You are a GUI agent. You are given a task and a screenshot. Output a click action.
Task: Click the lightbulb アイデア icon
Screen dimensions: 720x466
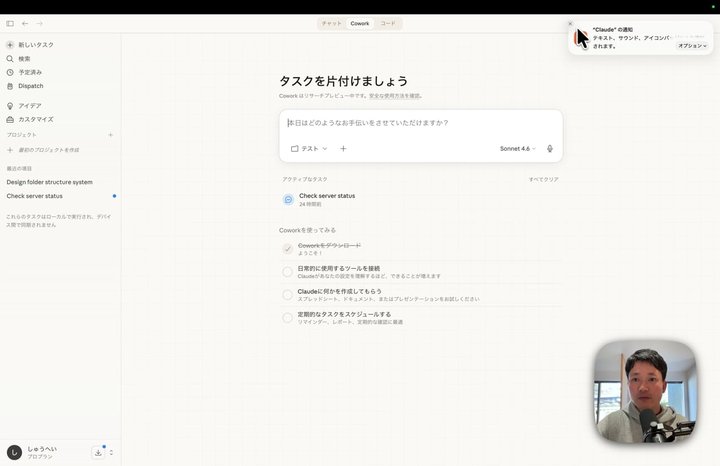click(x=10, y=106)
